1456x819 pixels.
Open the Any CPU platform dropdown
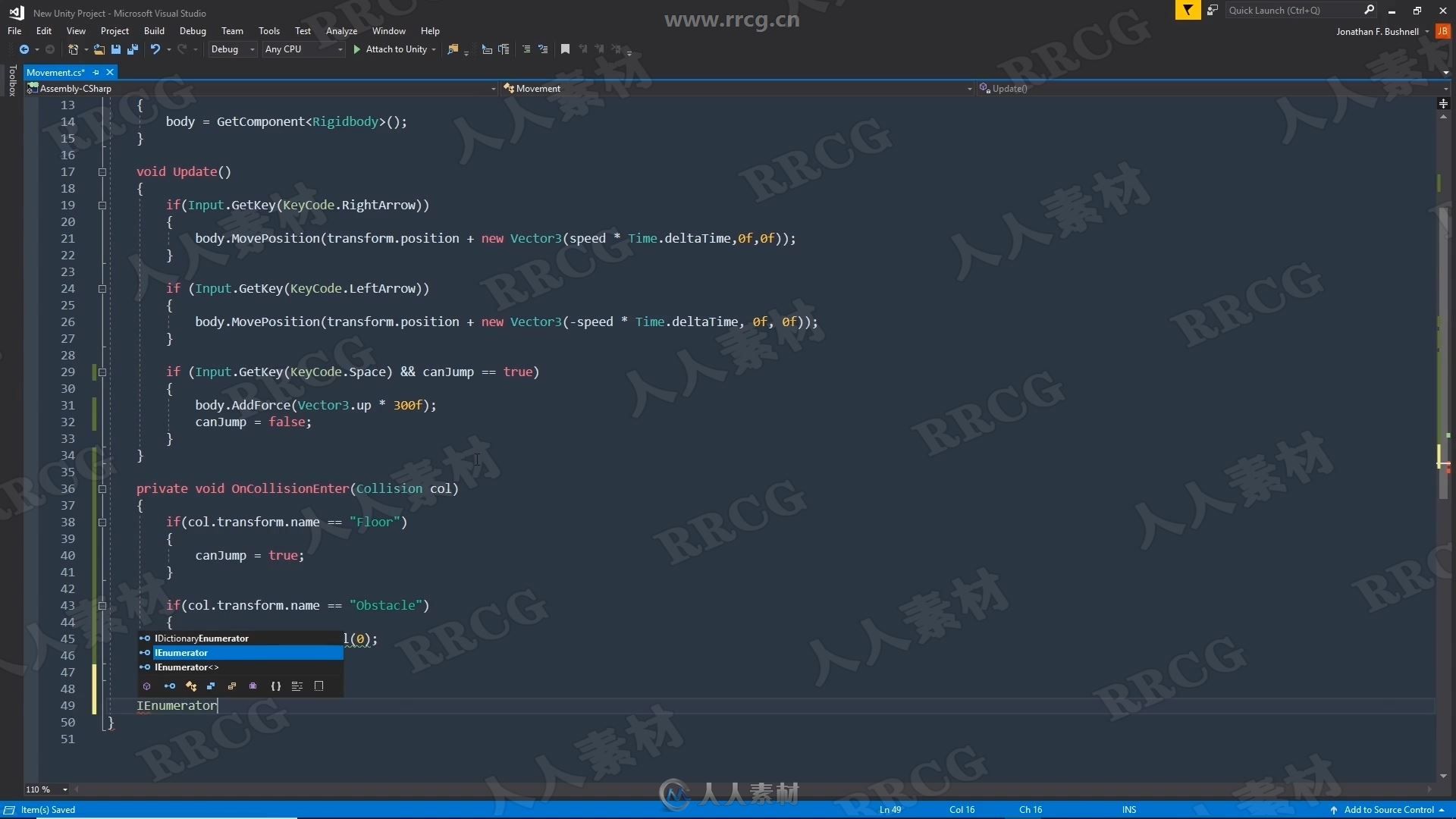tap(303, 49)
